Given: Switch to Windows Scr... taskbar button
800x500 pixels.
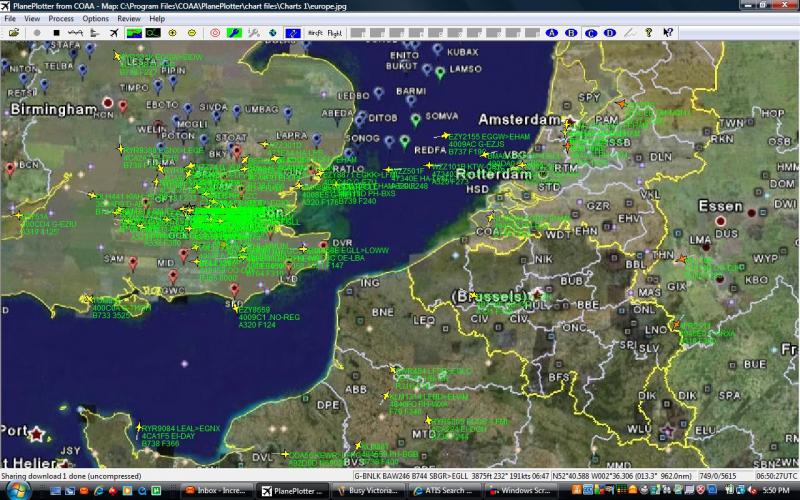Looking at the screenshot, I should pyautogui.click(x=520, y=491).
